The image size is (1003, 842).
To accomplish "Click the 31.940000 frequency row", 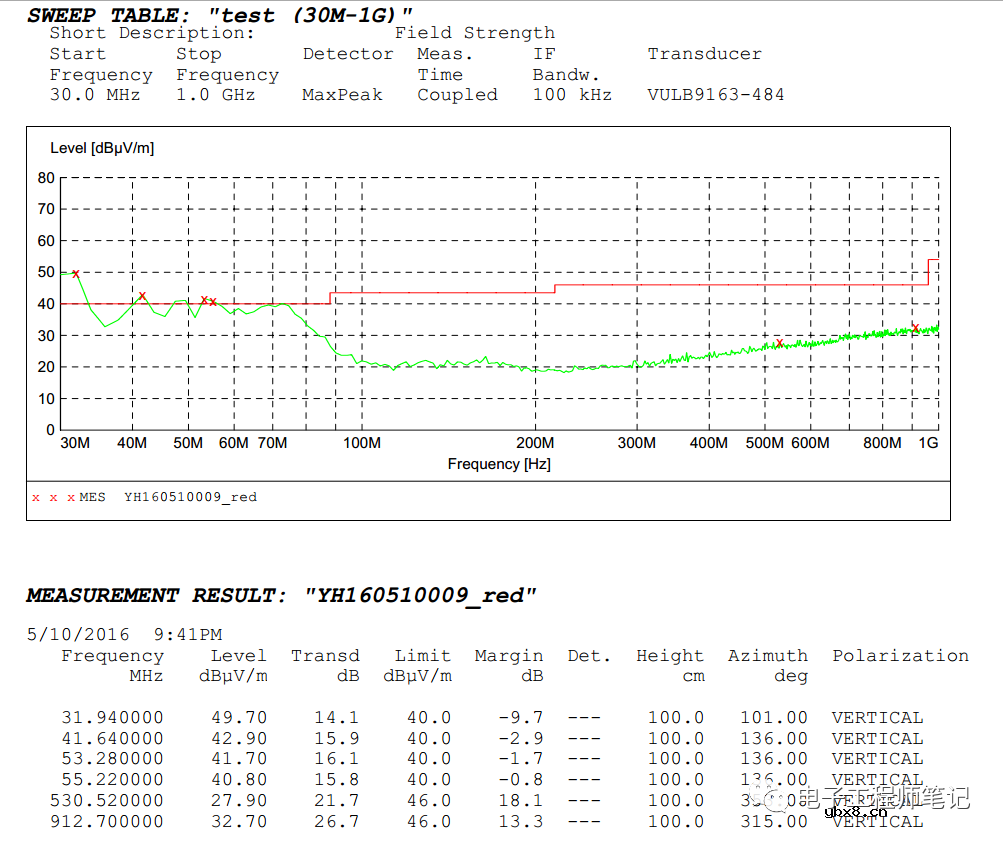I will tap(112, 717).
